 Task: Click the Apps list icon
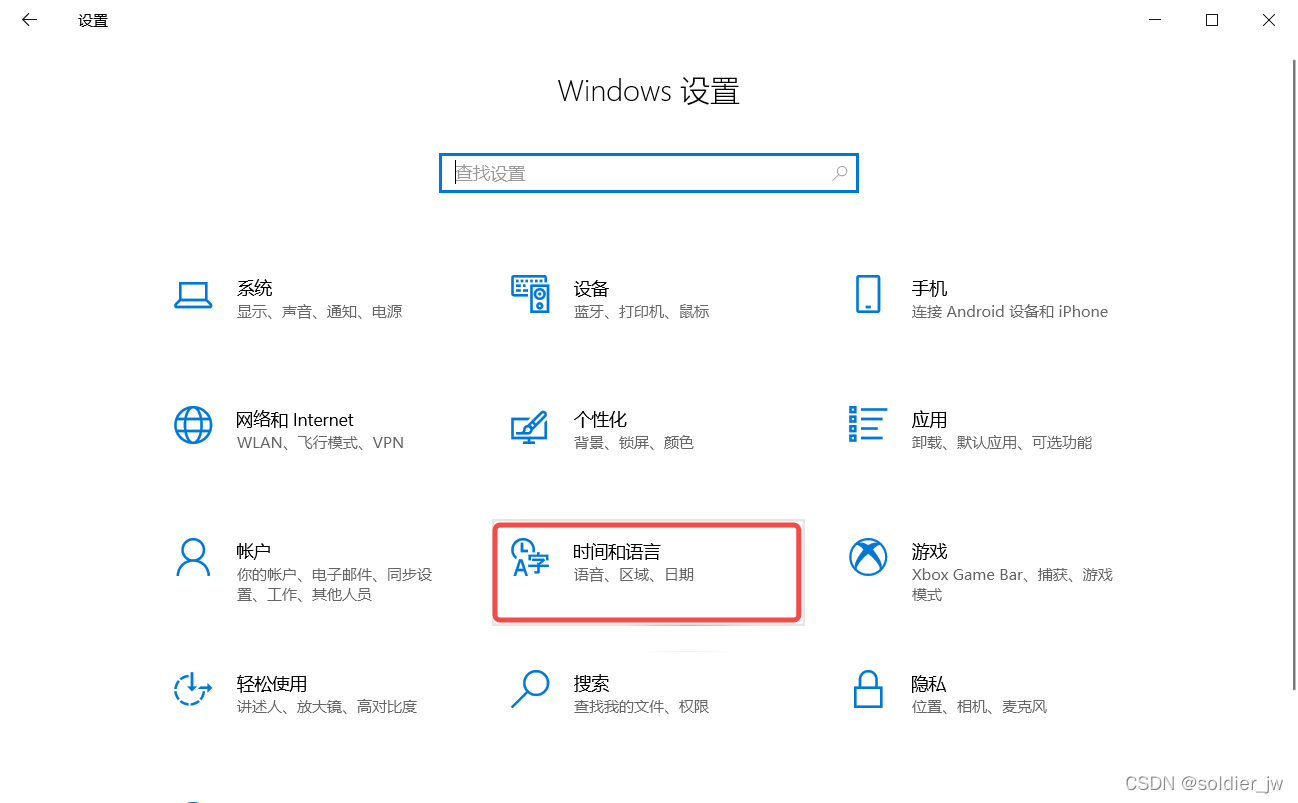(867, 424)
